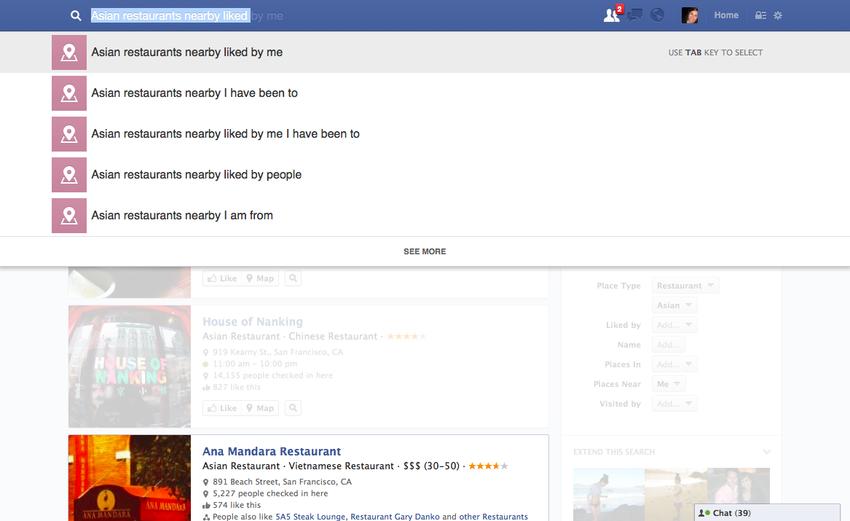Click the Ana Mandara Restaurant photo
The height and width of the screenshot is (521, 850).
click(130, 478)
